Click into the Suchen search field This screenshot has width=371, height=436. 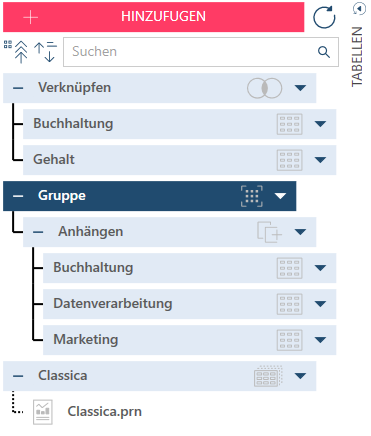[x=201, y=52]
